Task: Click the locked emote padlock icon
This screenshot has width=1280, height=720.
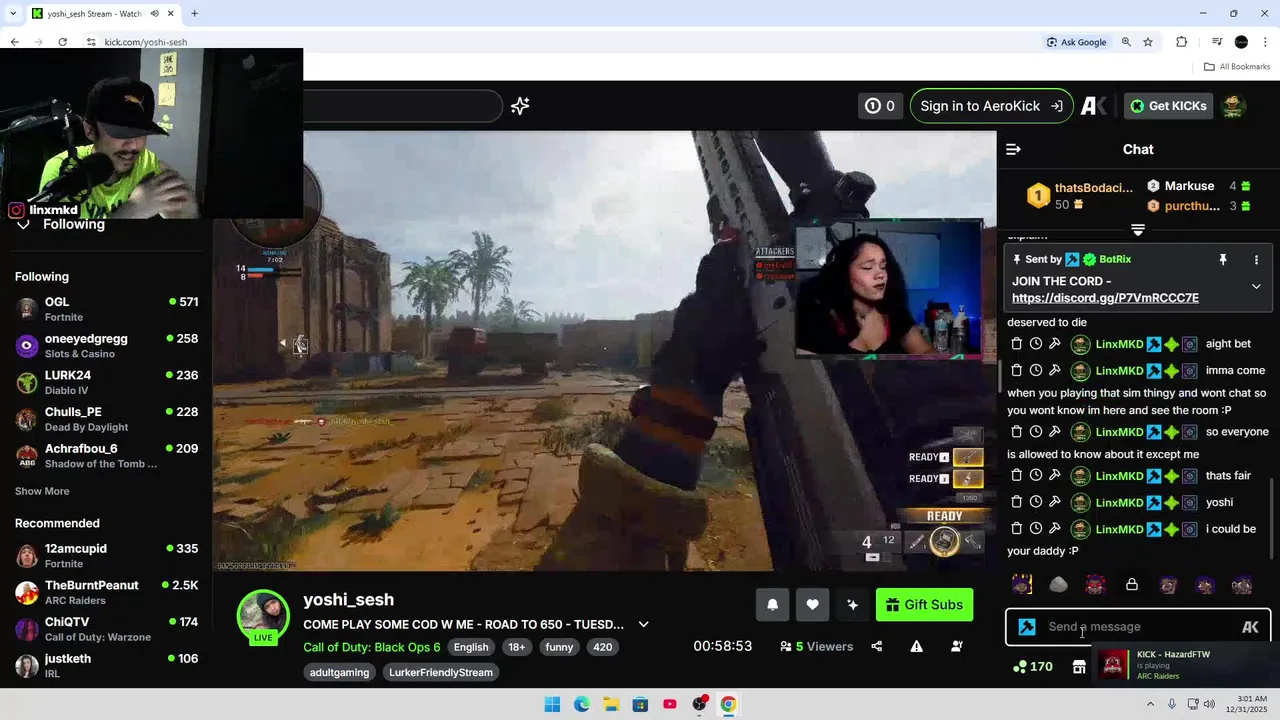Action: [x=1132, y=585]
